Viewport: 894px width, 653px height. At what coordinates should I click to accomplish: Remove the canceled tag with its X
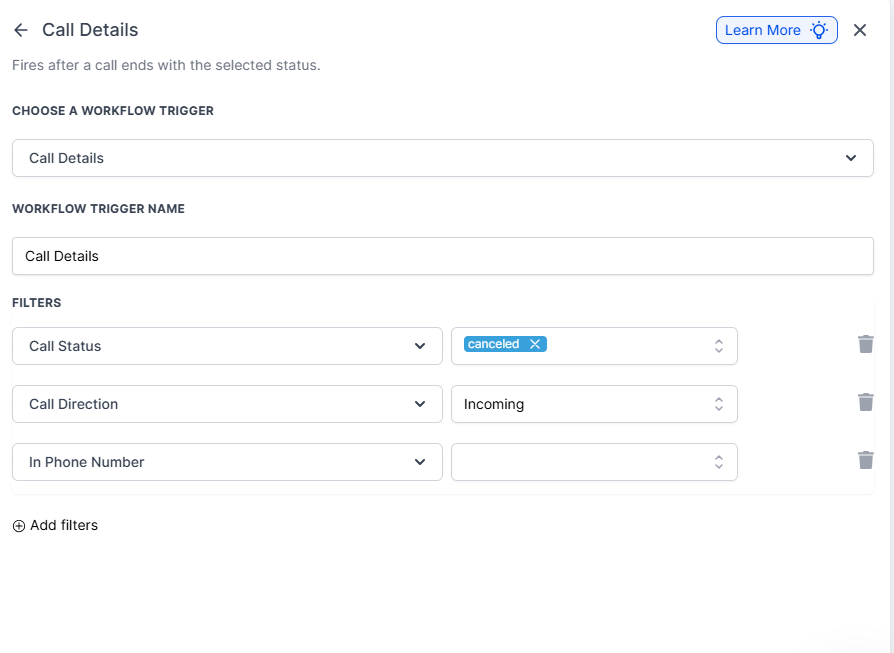pyautogui.click(x=535, y=344)
